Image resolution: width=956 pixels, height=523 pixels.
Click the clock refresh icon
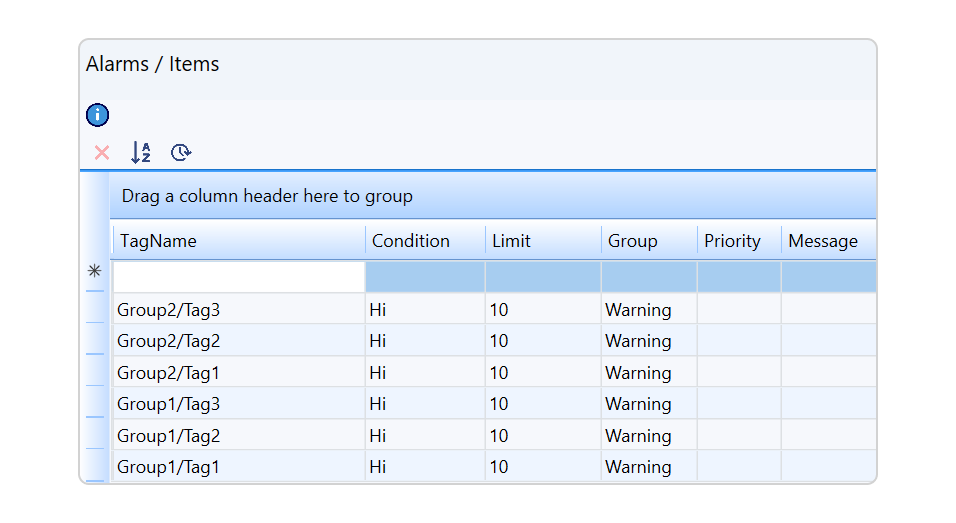pos(180,153)
